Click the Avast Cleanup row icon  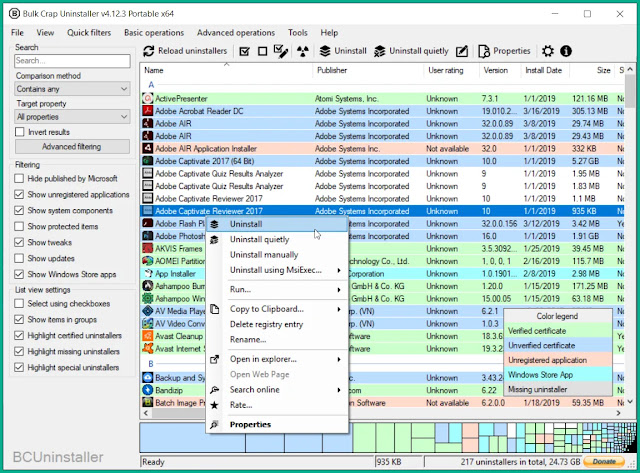pyautogui.click(x=148, y=336)
